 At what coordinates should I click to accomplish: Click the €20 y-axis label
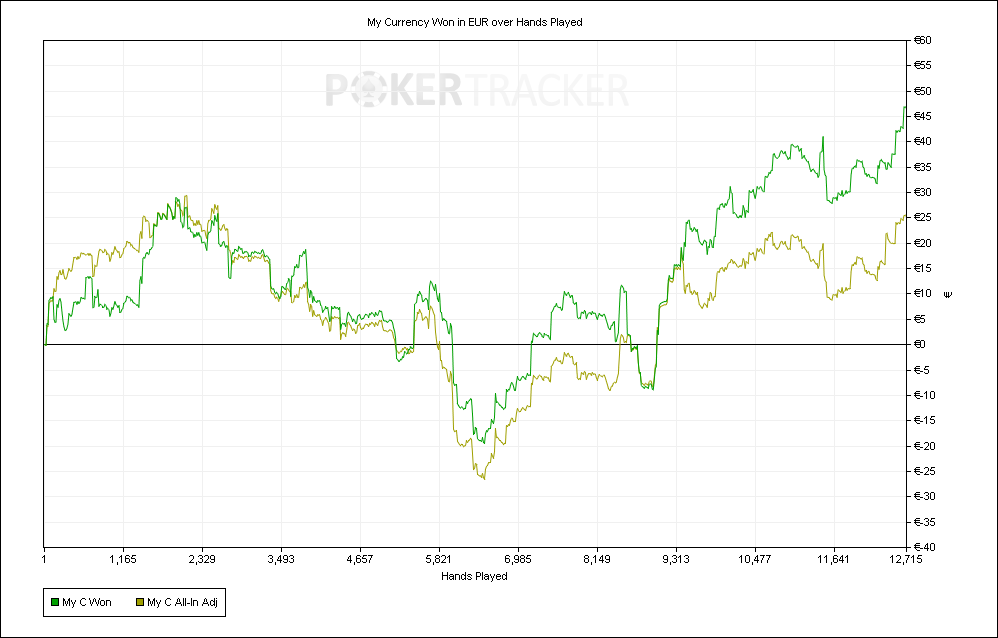click(x=922, y=243)
